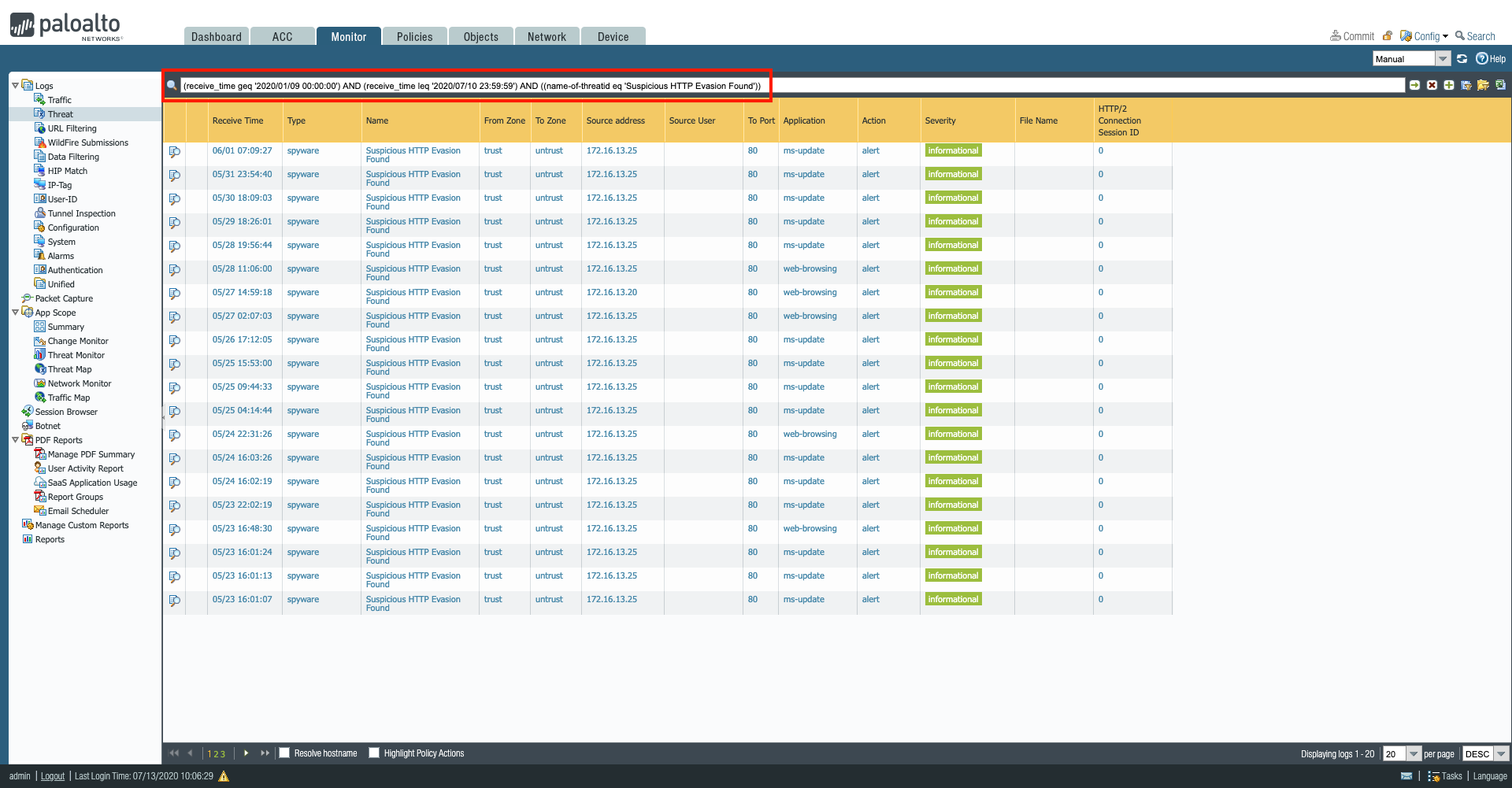1512x788 pixels.
Task: Open the per page count dropdown showing 20
Action: 1415,753
